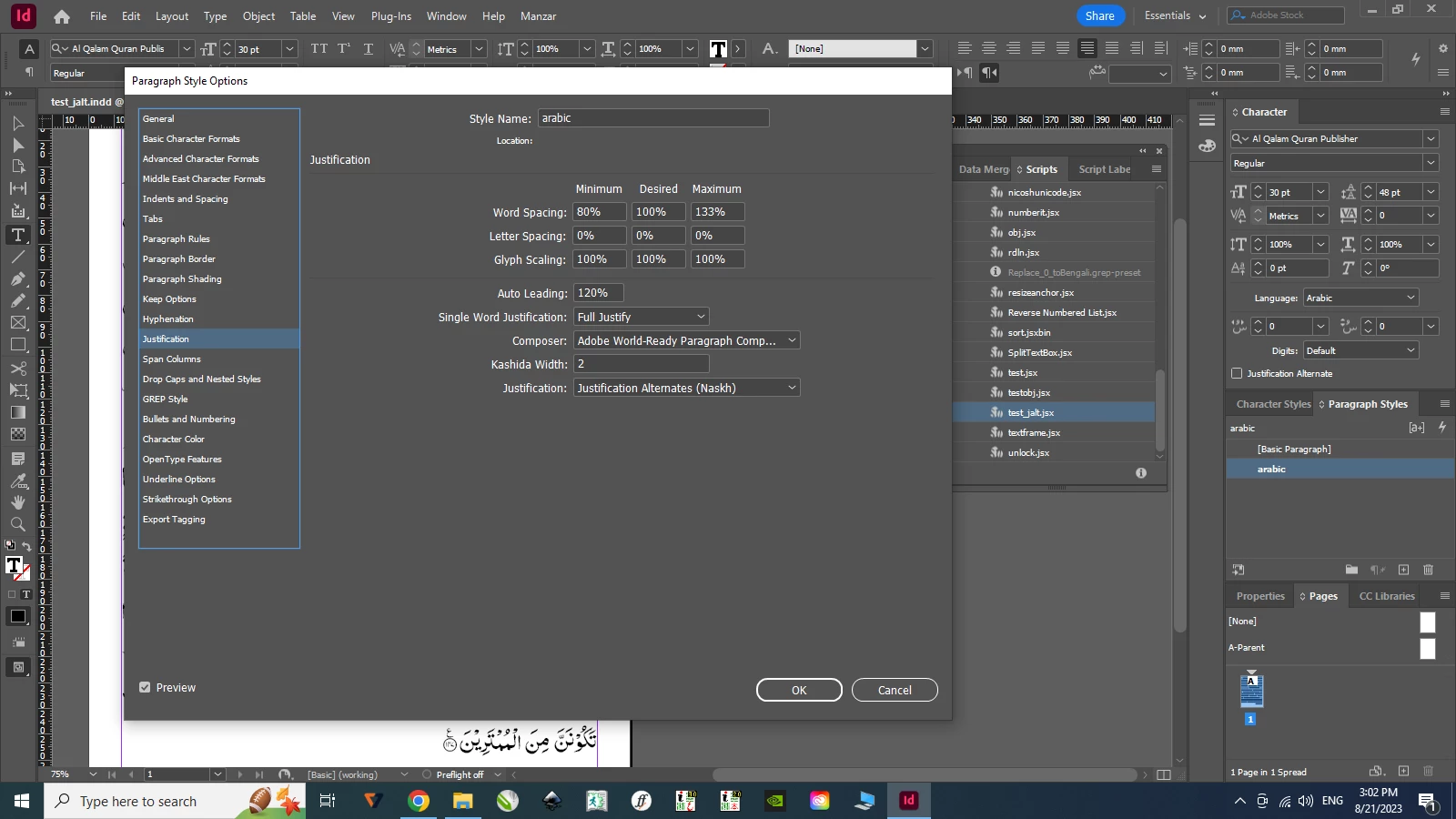
Task: Switch to Properties tab
Action: tap(1260, 596)
